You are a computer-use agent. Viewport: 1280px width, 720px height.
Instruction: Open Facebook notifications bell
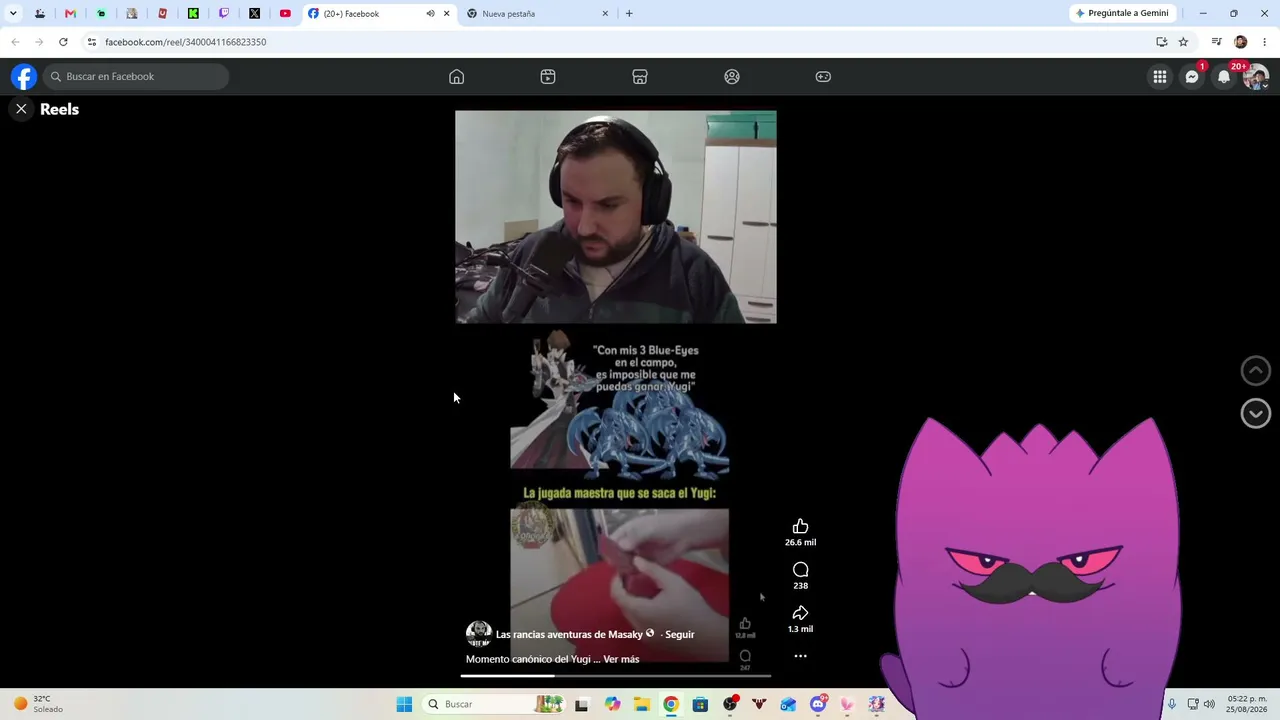click(x=1224, y=77)
